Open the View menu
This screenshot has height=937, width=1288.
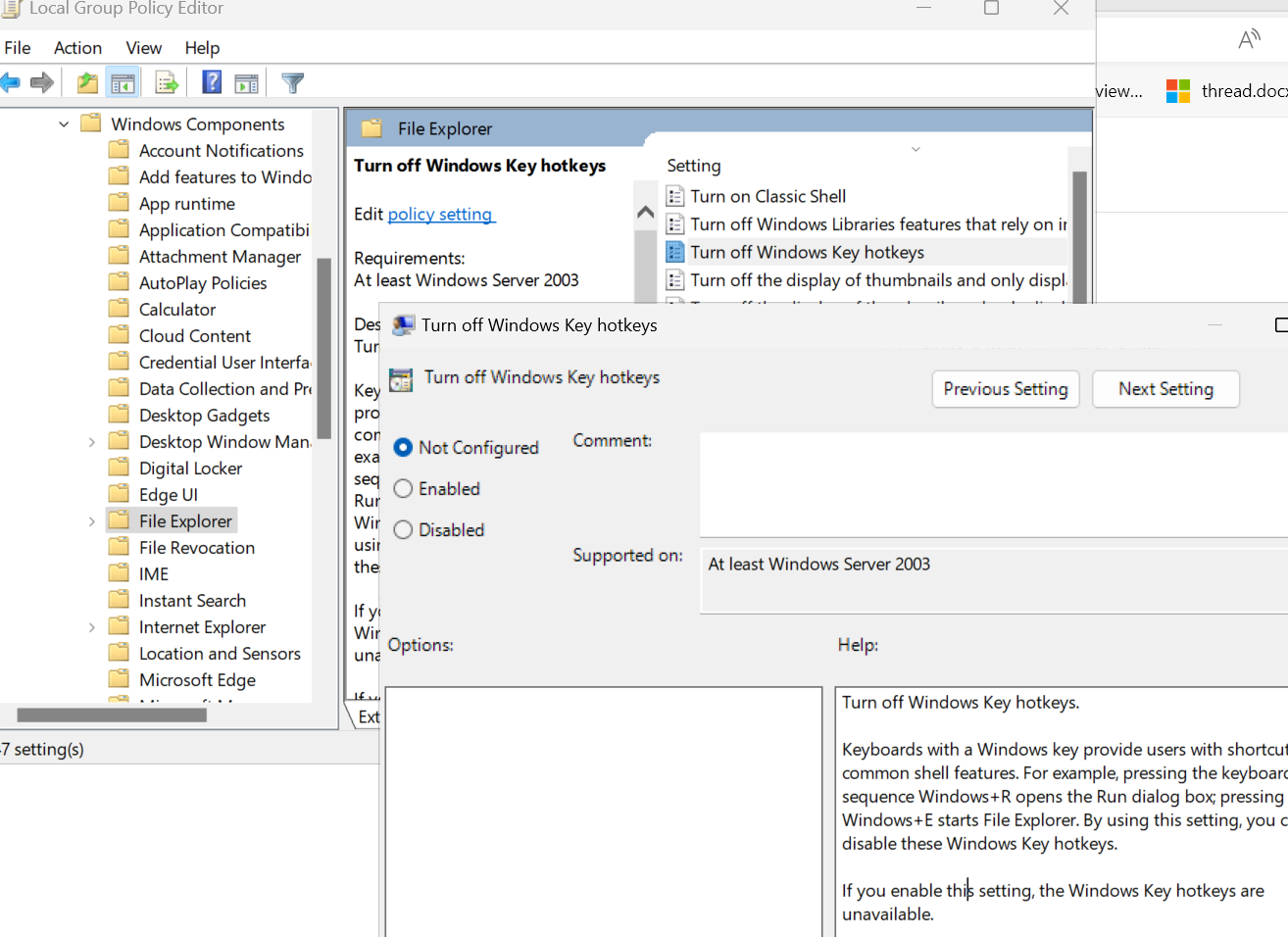pyautogui.click(x=144, y=48)
